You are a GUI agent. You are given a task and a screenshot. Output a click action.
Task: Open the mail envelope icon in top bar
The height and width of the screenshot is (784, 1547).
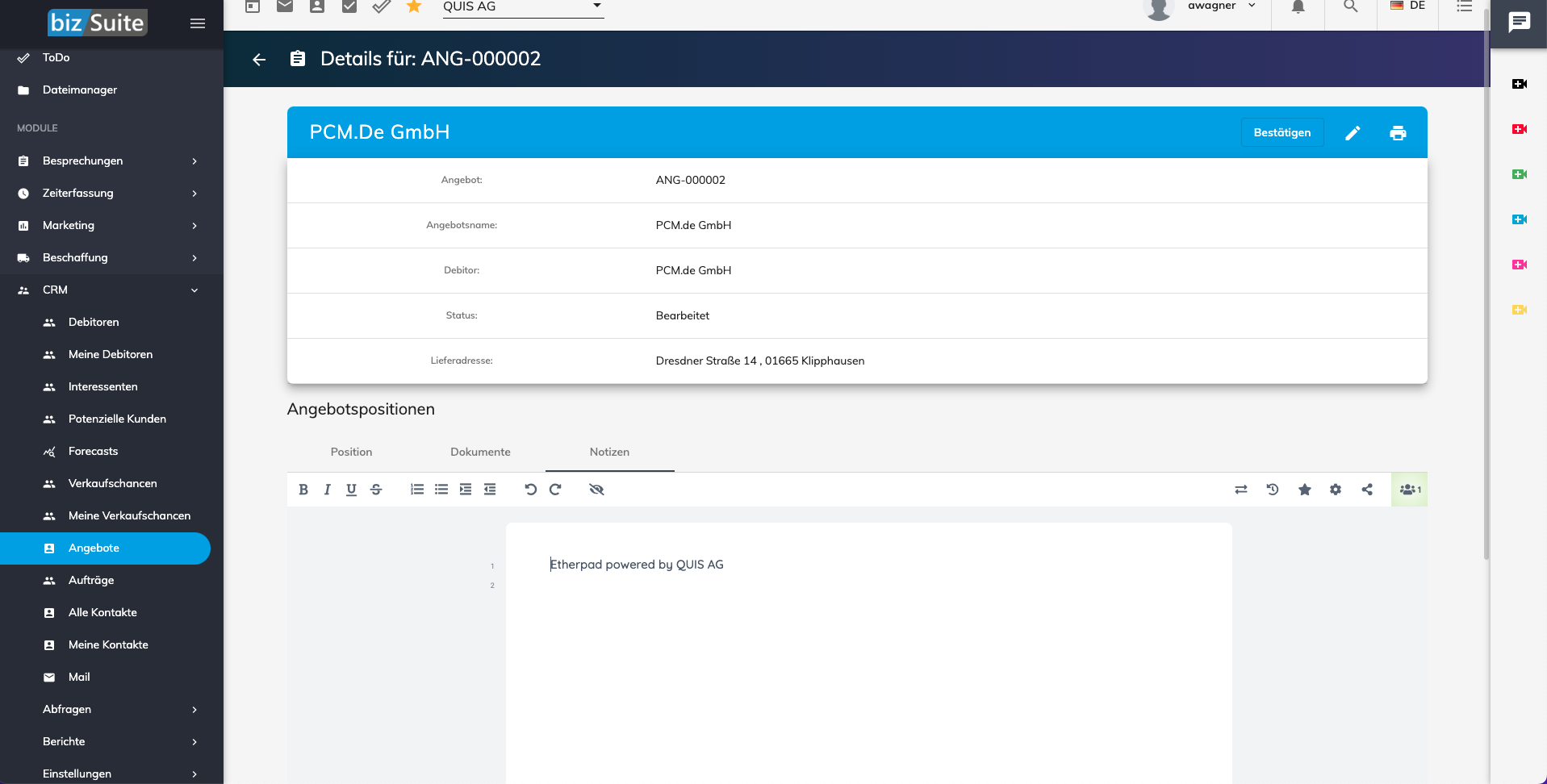(285, 6)
